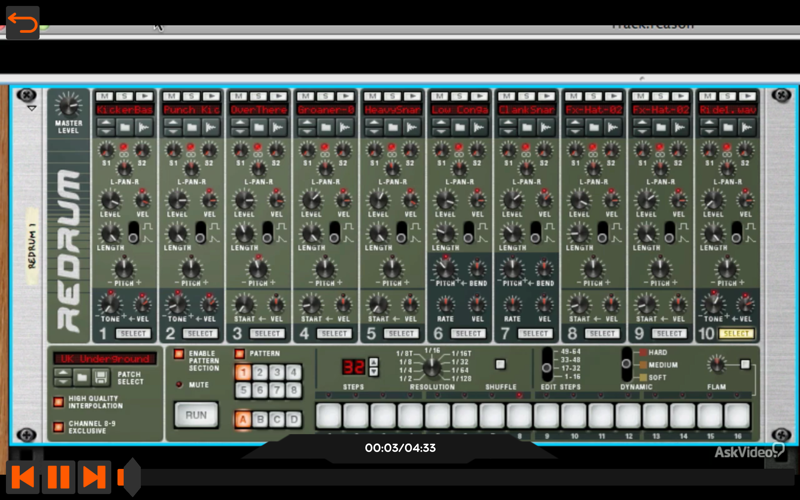Select pattern bank C
Screen dimensions: 800x500
point(277,419)
